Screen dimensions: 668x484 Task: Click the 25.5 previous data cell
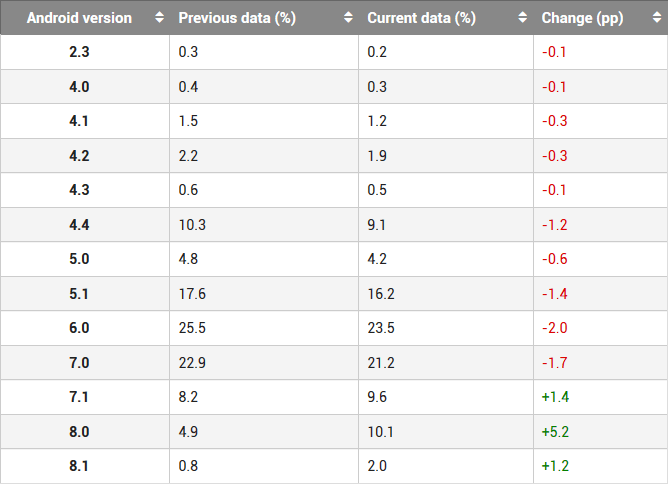point(192,328)
